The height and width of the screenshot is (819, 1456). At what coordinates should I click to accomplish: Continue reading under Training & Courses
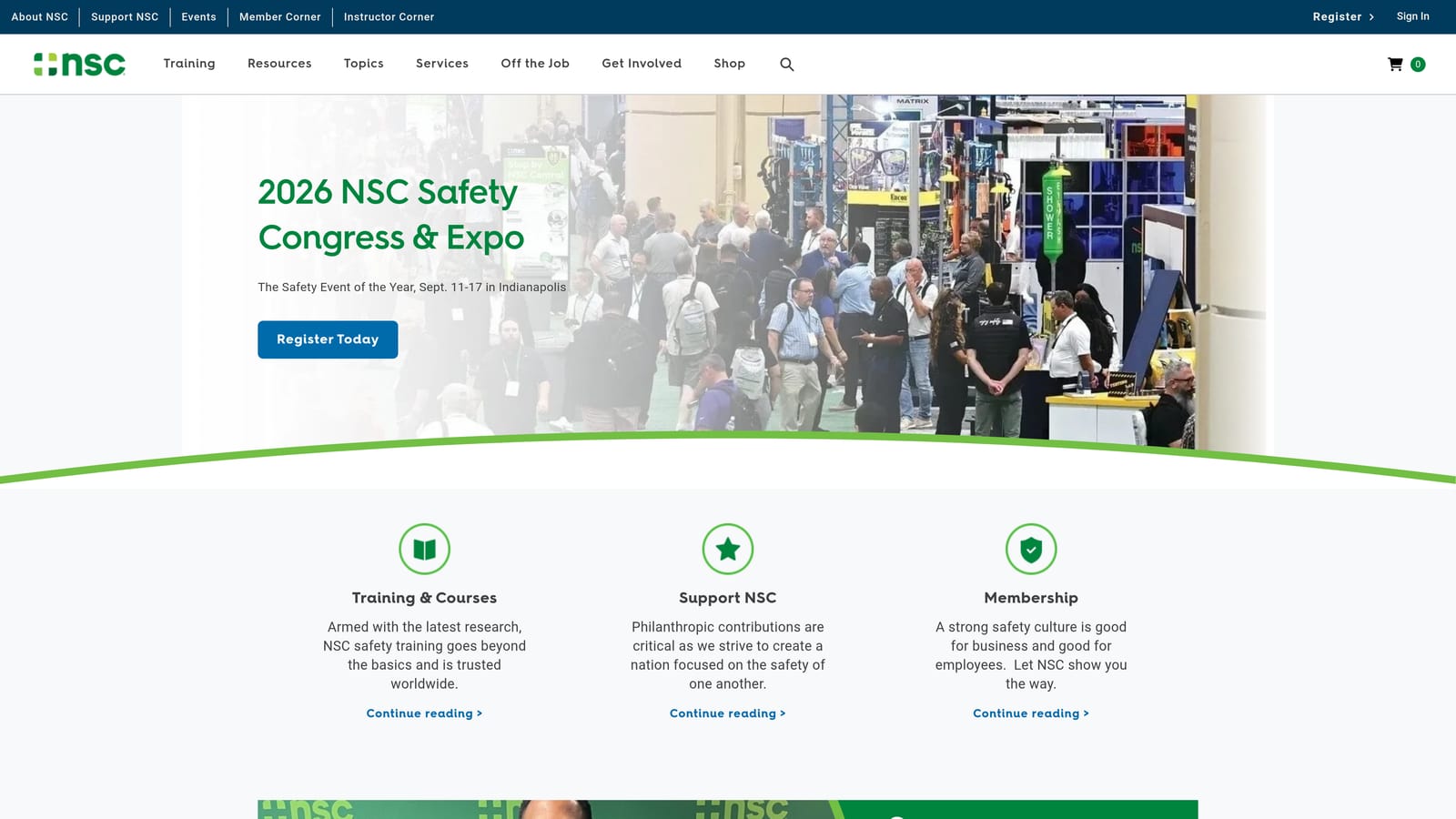tap(424, 713)
